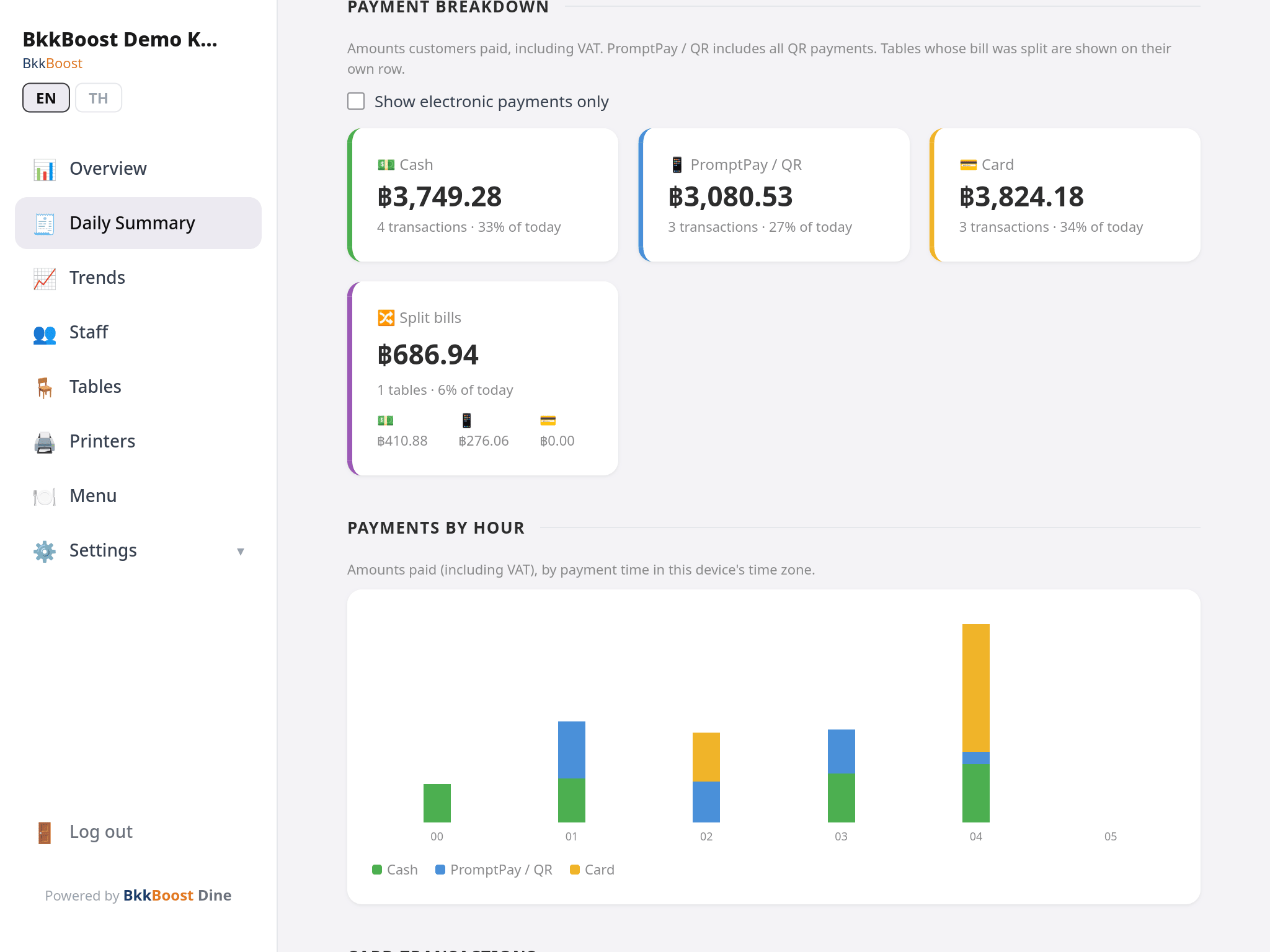Click the Cash total ฿3,749.28
The width and height of the screenshot is (1270, 952).
[x=439, y=196]
